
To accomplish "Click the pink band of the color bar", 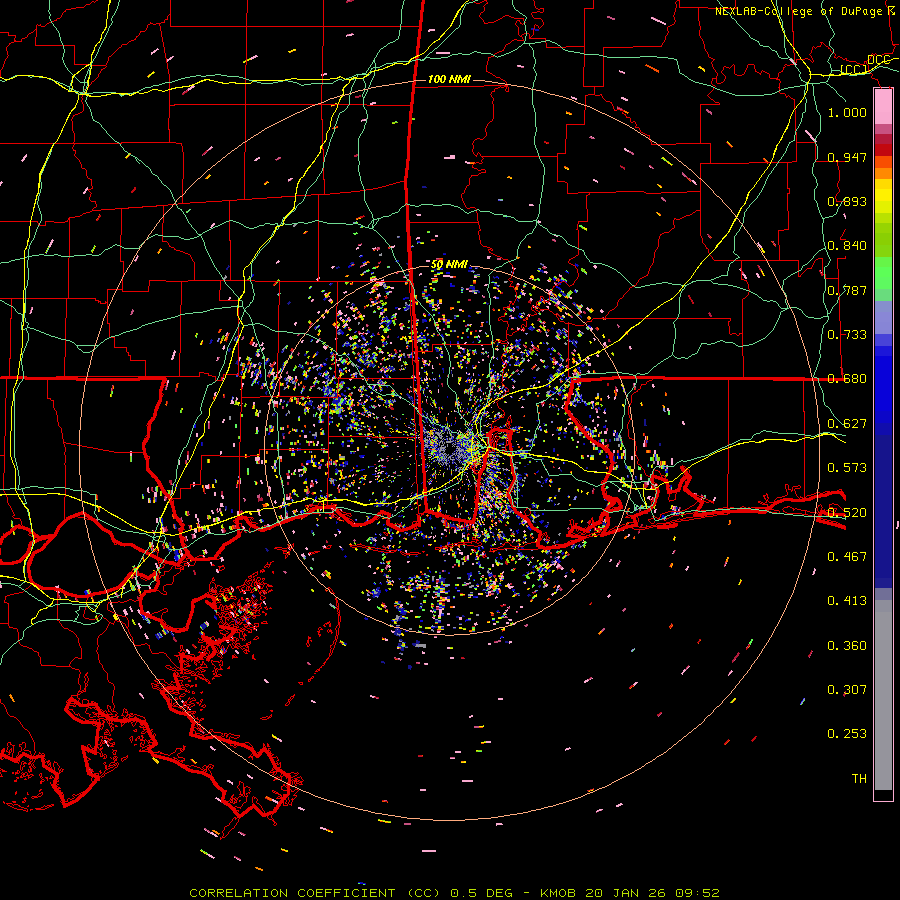I will tap(883, 107).
